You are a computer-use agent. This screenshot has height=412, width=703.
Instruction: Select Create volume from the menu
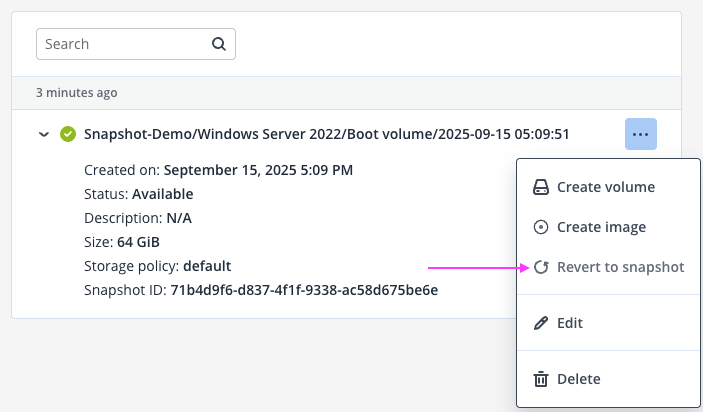coord(608,187)
